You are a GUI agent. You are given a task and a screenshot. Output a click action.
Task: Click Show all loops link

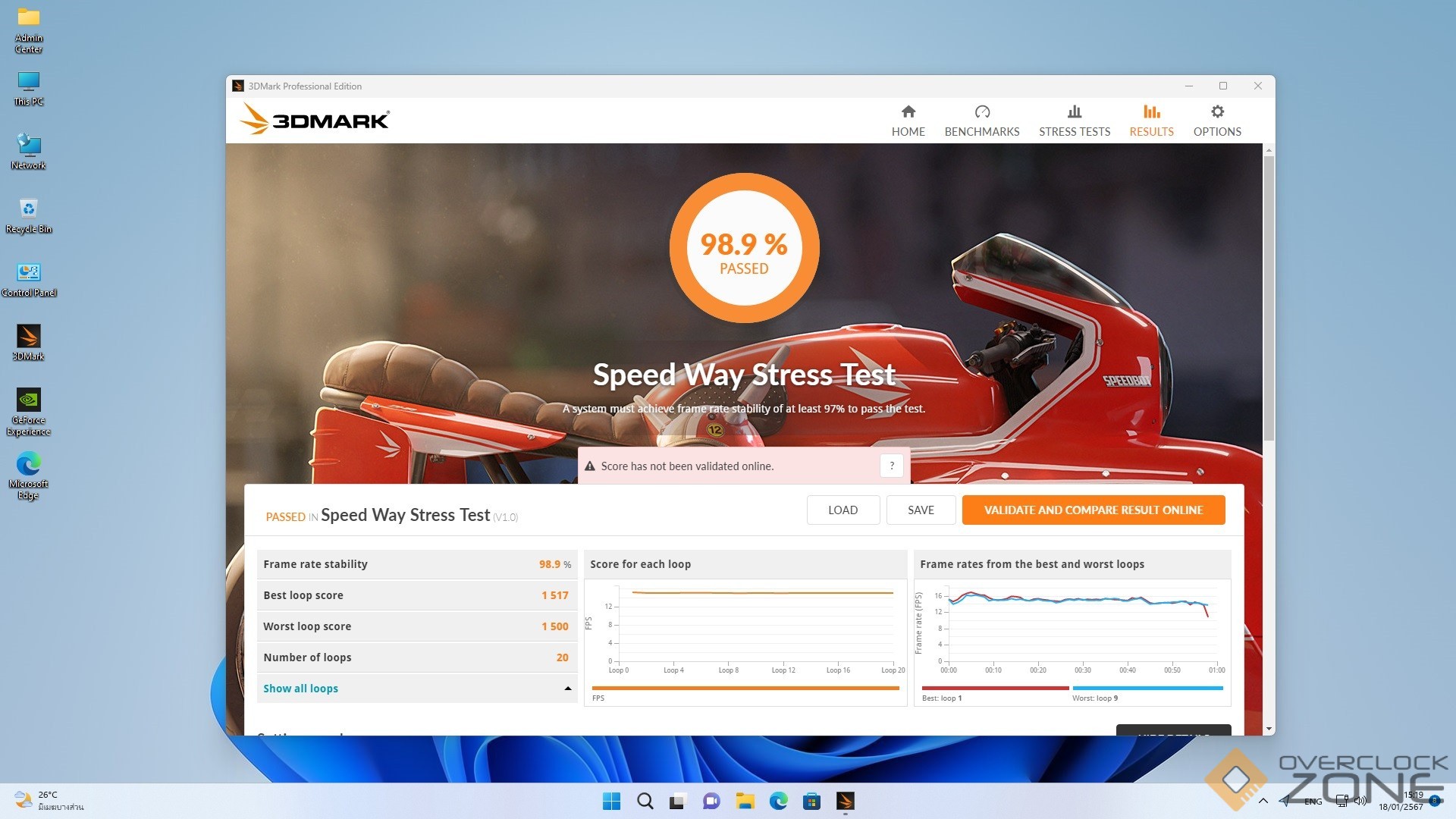click(x=300, y=689)
